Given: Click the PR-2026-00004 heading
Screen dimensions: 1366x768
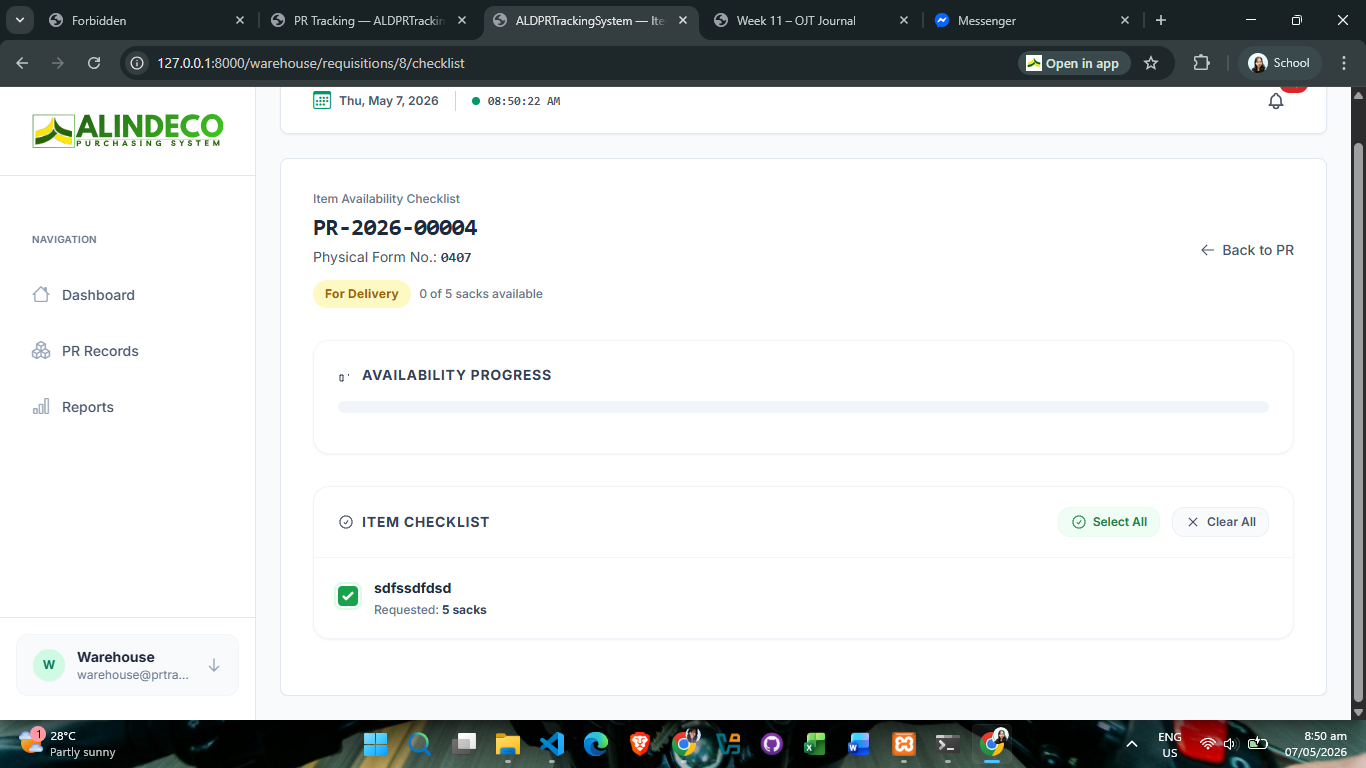Looking at the screenshot, I should (x=395, y=227).
